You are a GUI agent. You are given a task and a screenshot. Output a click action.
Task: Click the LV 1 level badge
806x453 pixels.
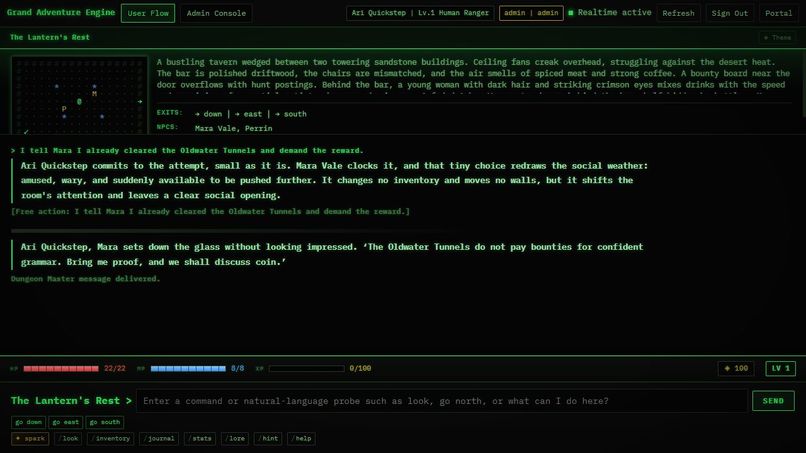780,369
